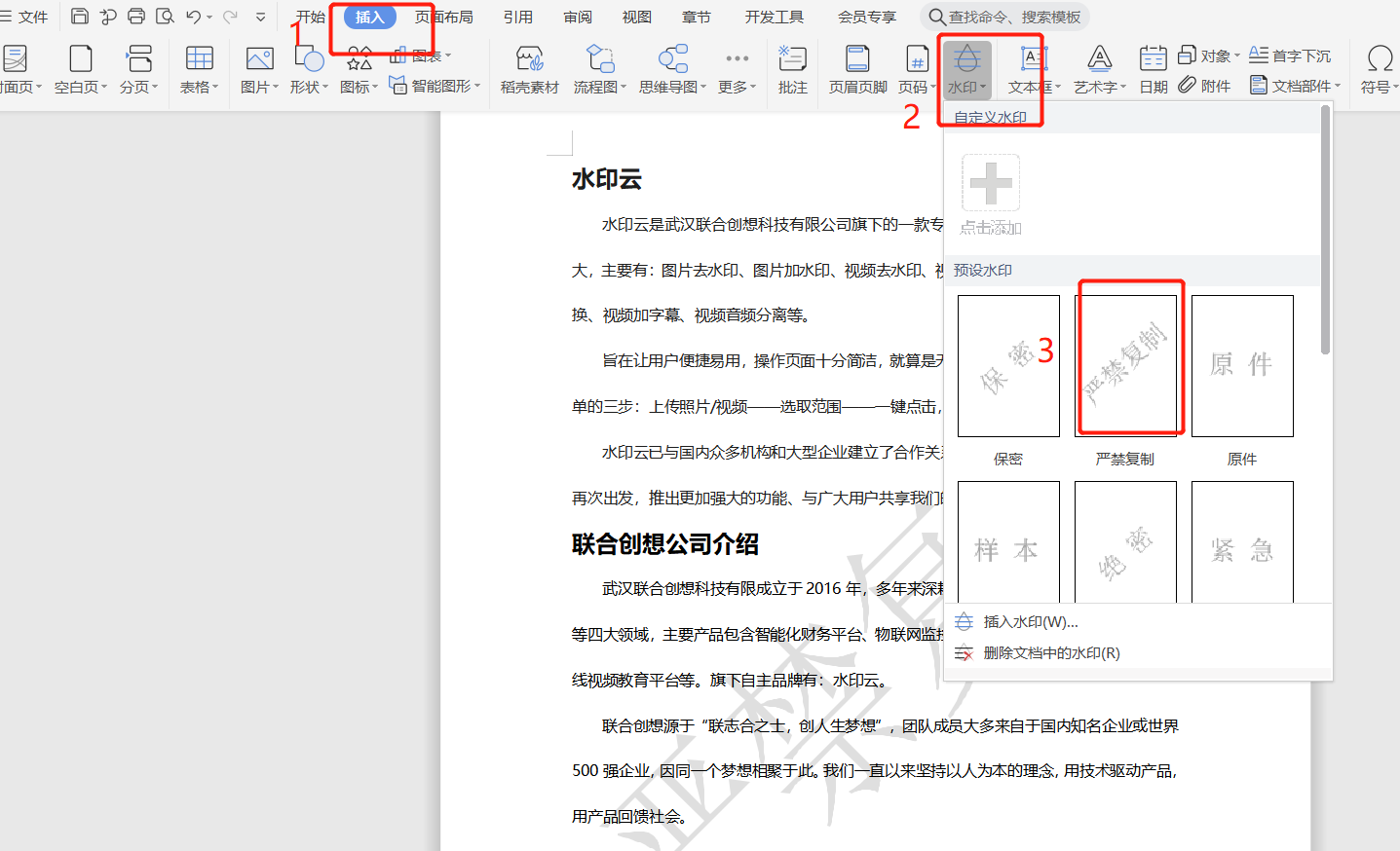Select the 严禁复制 preset watermark thumbnail

click(x=1125, y=366)
